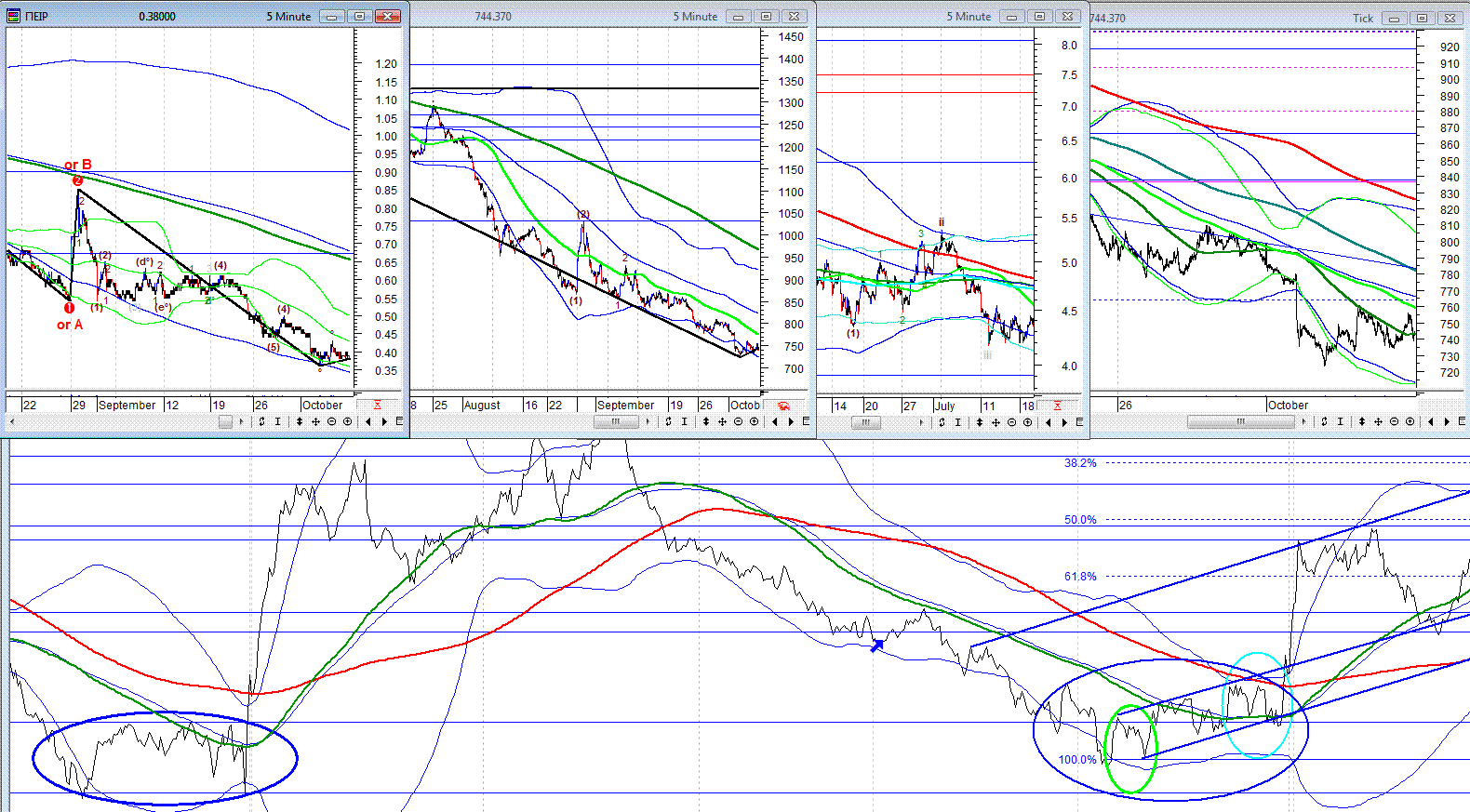This screenshot has width=1470, height=812.
Task: Select text cursor tool in August–September chart
Action: [684, 421]
